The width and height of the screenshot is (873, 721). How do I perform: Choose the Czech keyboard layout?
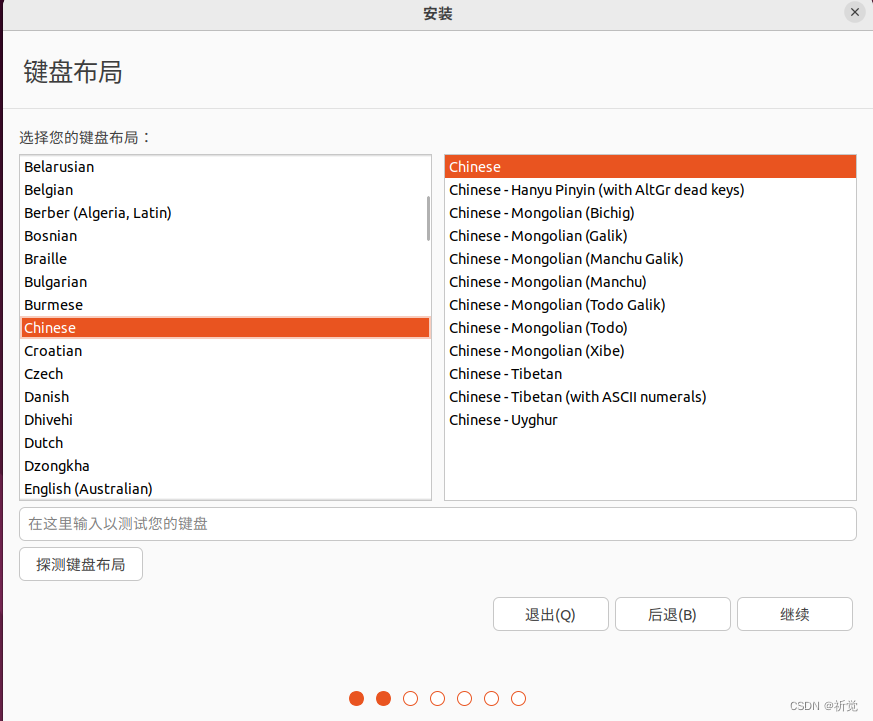click(43, 373)
